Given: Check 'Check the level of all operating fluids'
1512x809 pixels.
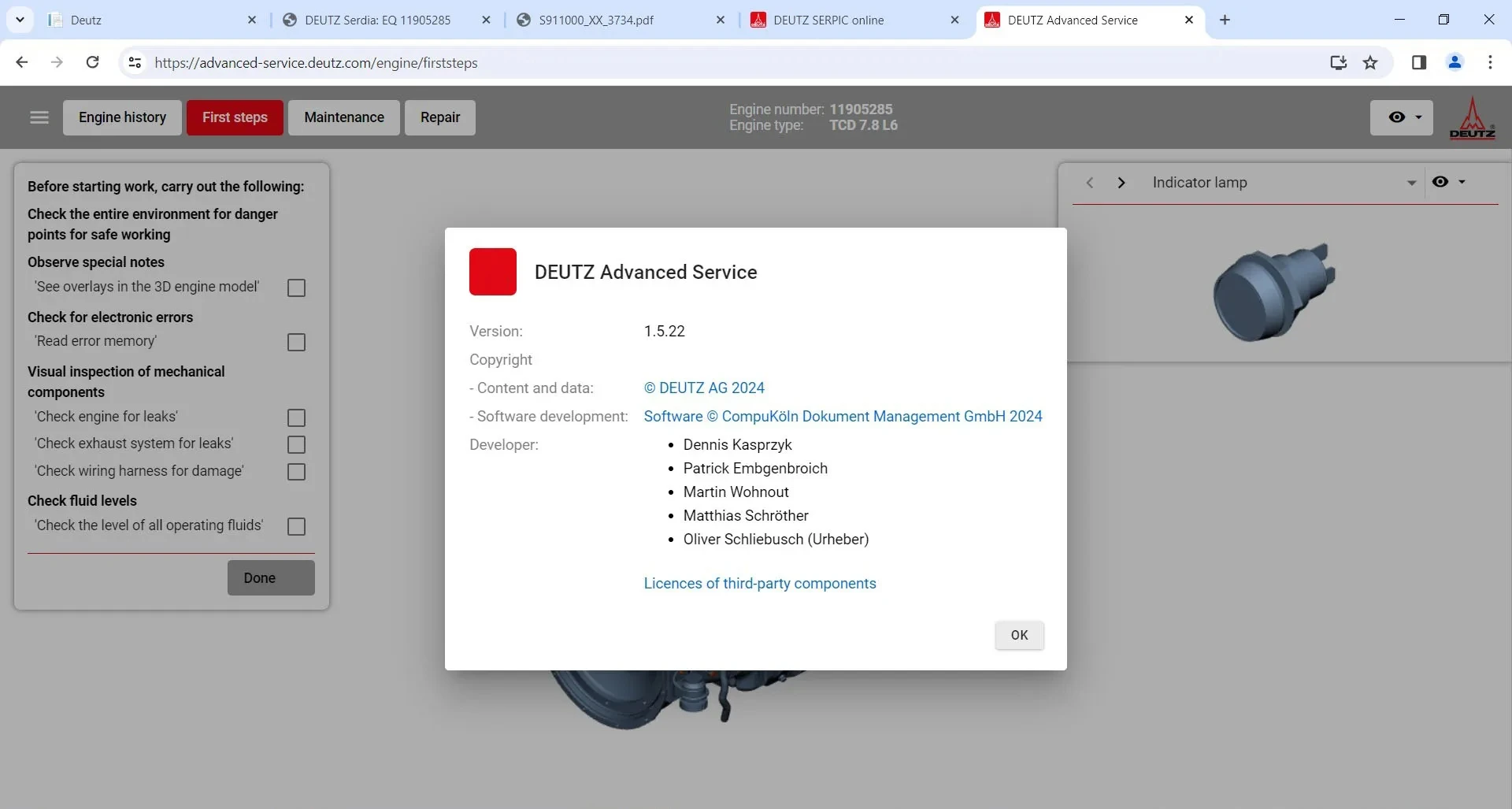Looking at the screenshot, I should 296,526.
